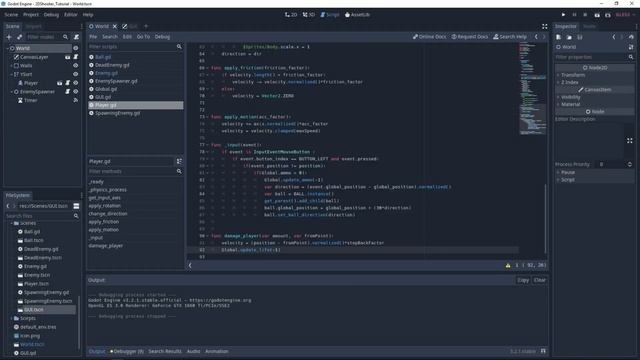
Task: Toggle YSort node visibility eye
Action: pos(76,74)
